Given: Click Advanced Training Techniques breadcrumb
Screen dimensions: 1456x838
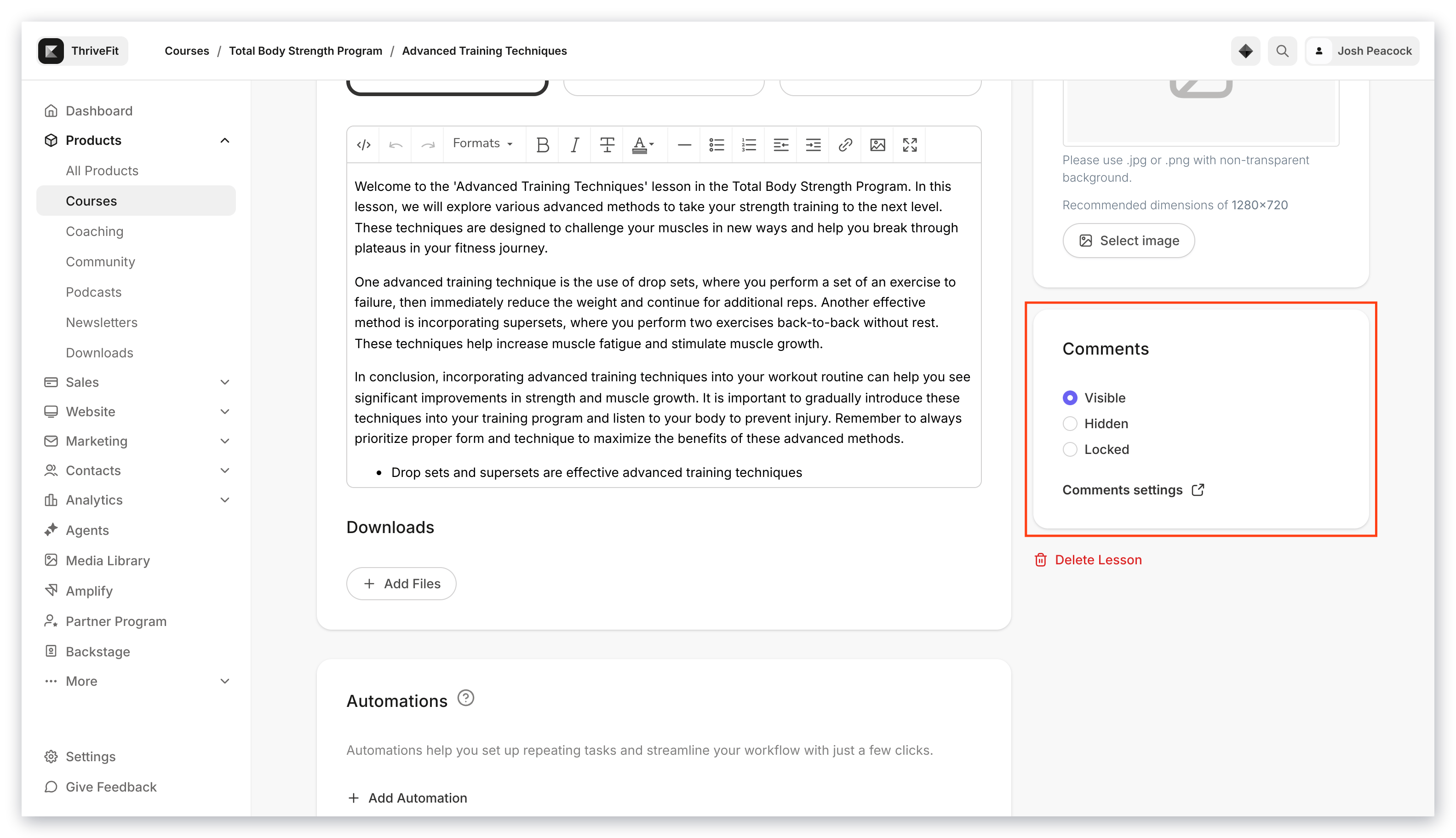Looking at the screenshot, I should click(484, 51).
